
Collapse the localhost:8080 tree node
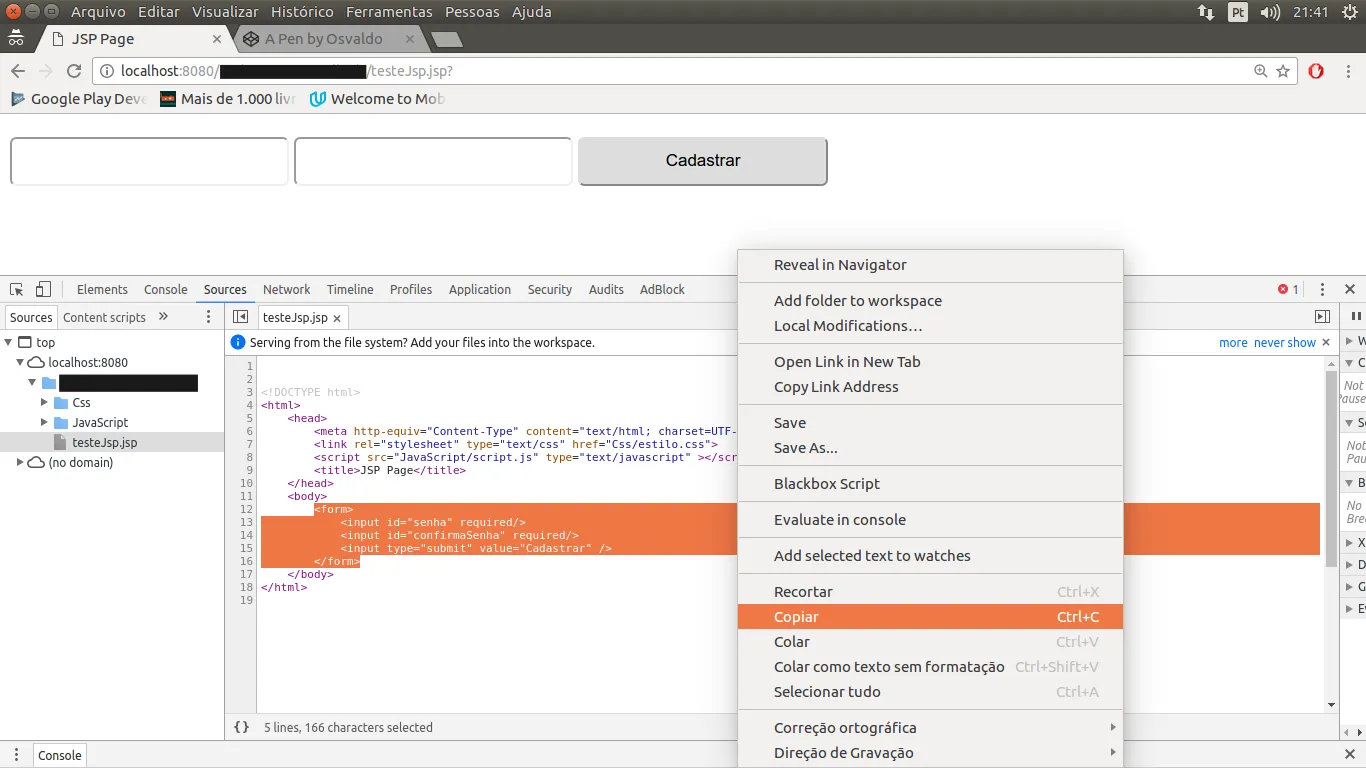pyautogui.click(x=20, y=362)
